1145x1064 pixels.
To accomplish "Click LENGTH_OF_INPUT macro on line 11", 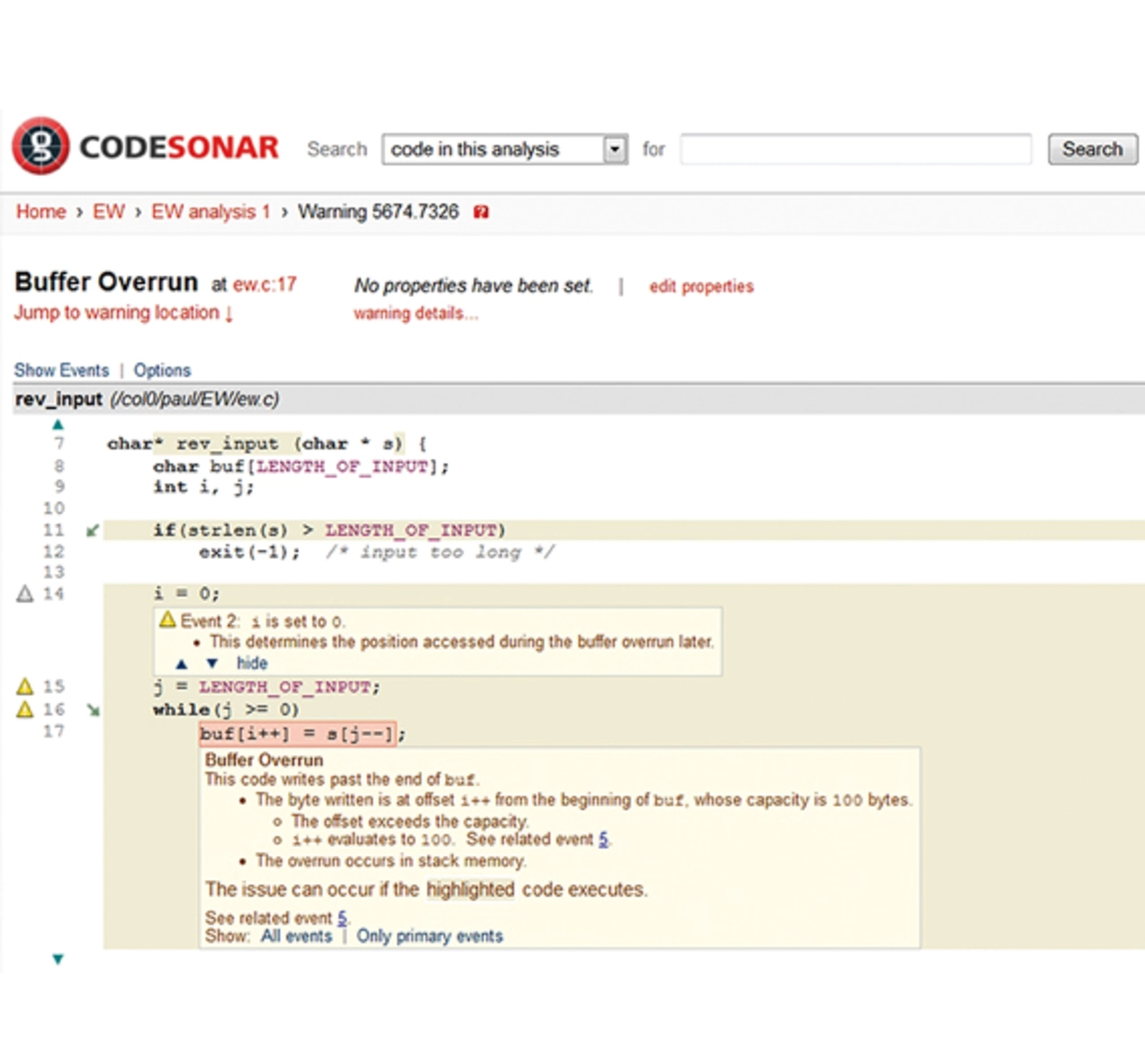I will [x=411, y=530].
